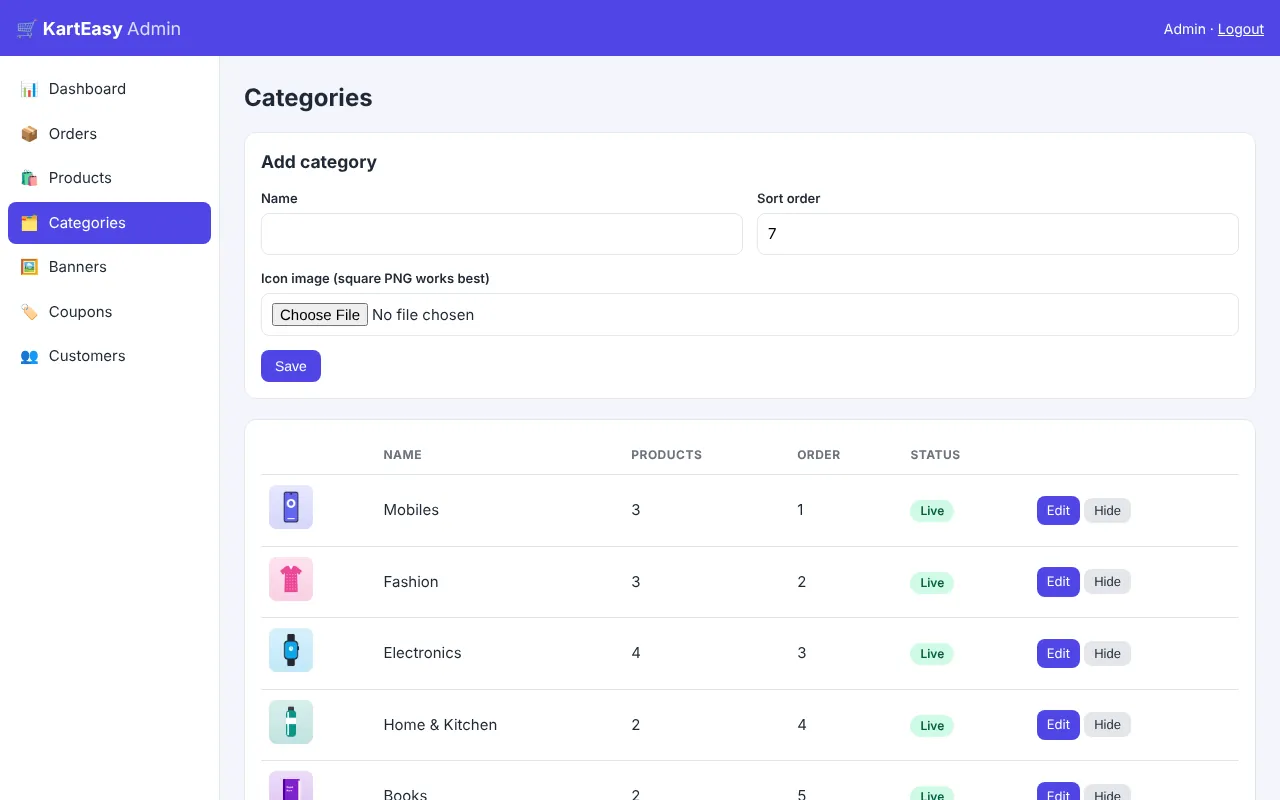Click the Electronics category smartwatch icon
This screenshot has width=1280, height=800.
[291, 650]
